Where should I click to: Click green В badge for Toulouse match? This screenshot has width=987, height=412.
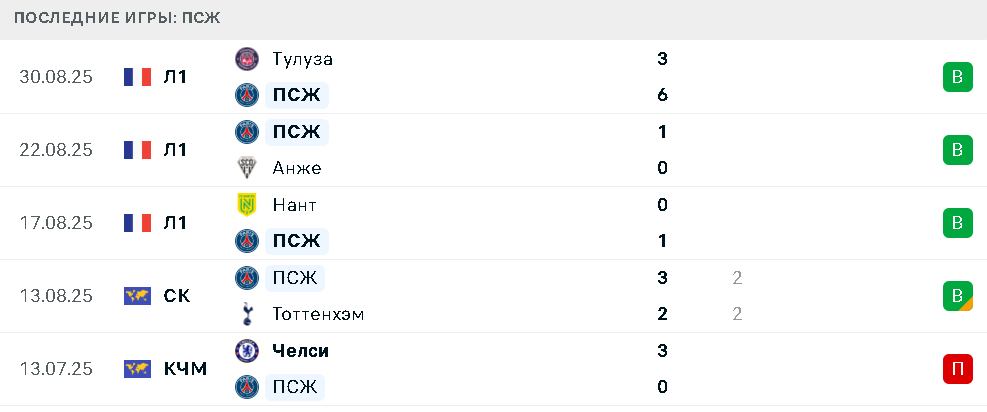click(x=957, y=77)
